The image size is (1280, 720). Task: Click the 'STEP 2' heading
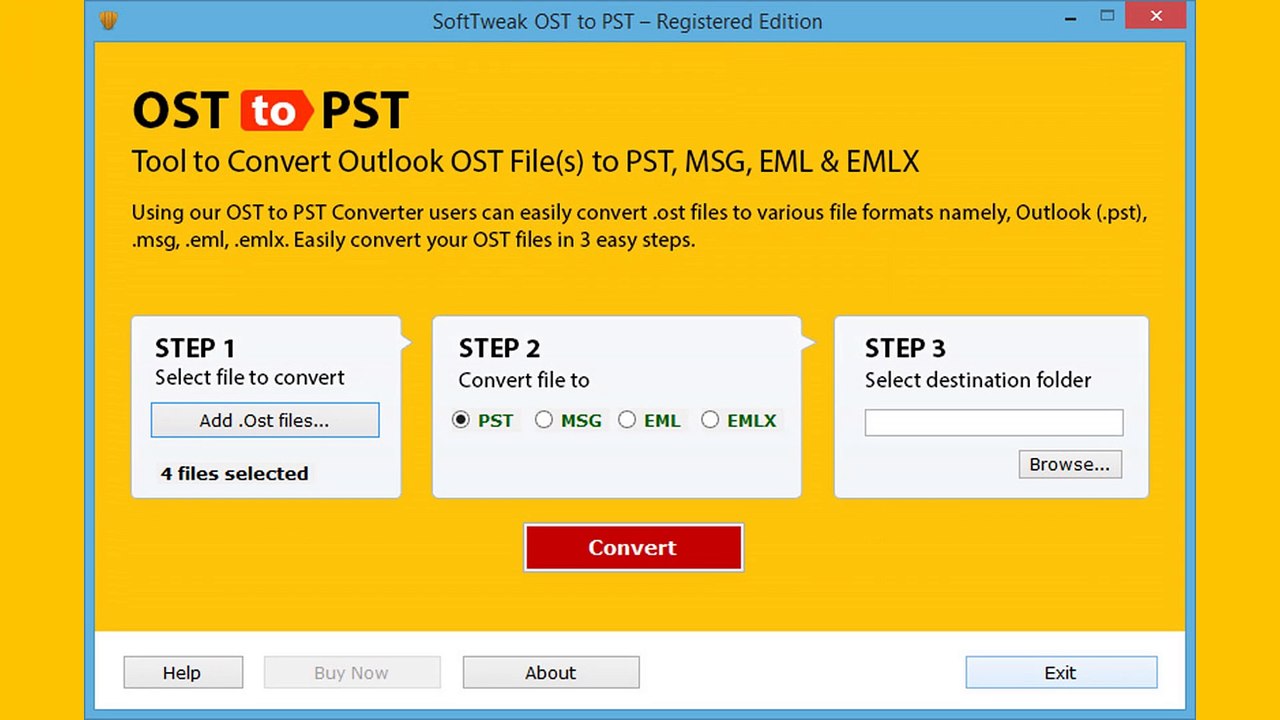(500, 348)
